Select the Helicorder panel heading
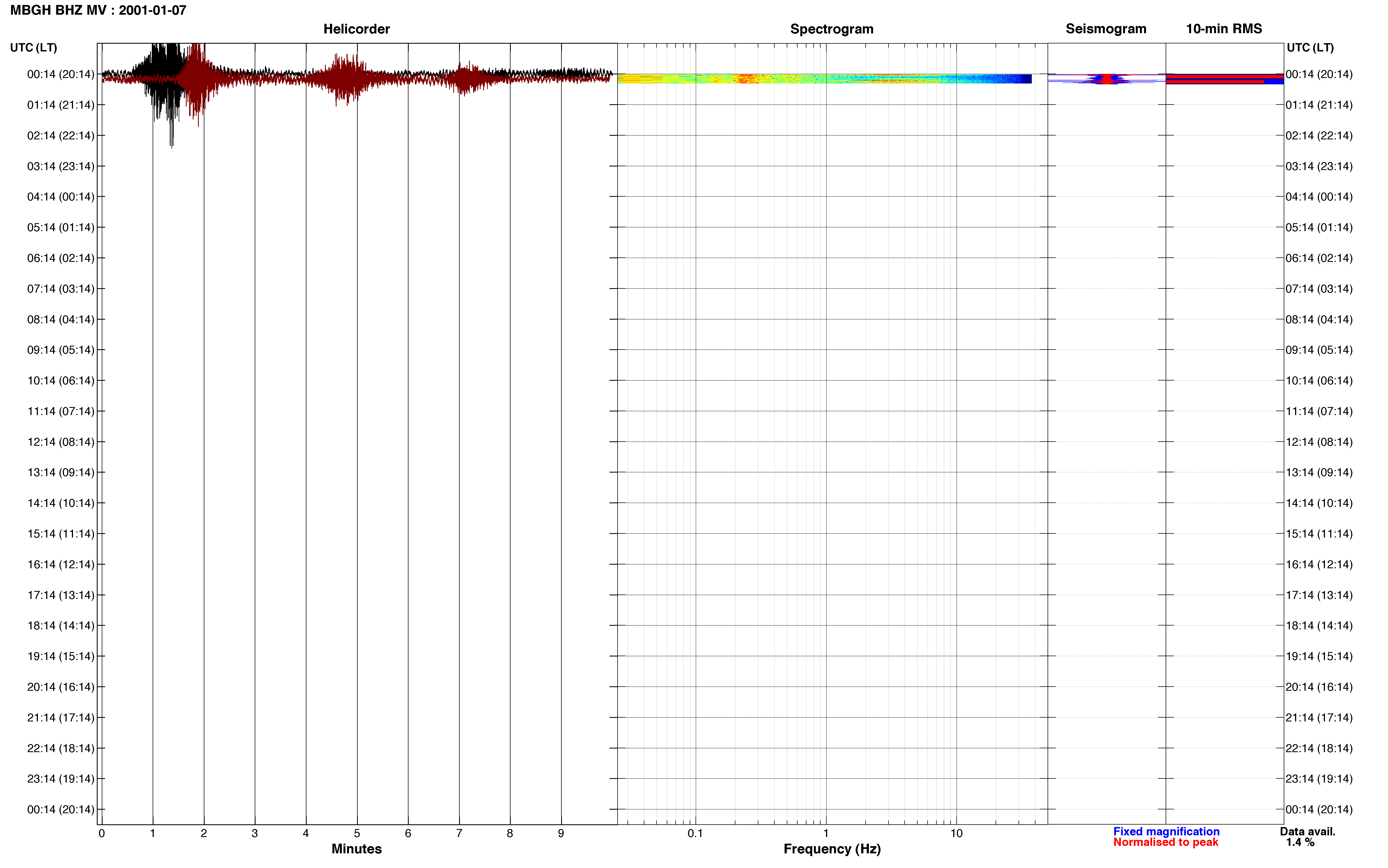1388x868 pixels. (356, 29)
